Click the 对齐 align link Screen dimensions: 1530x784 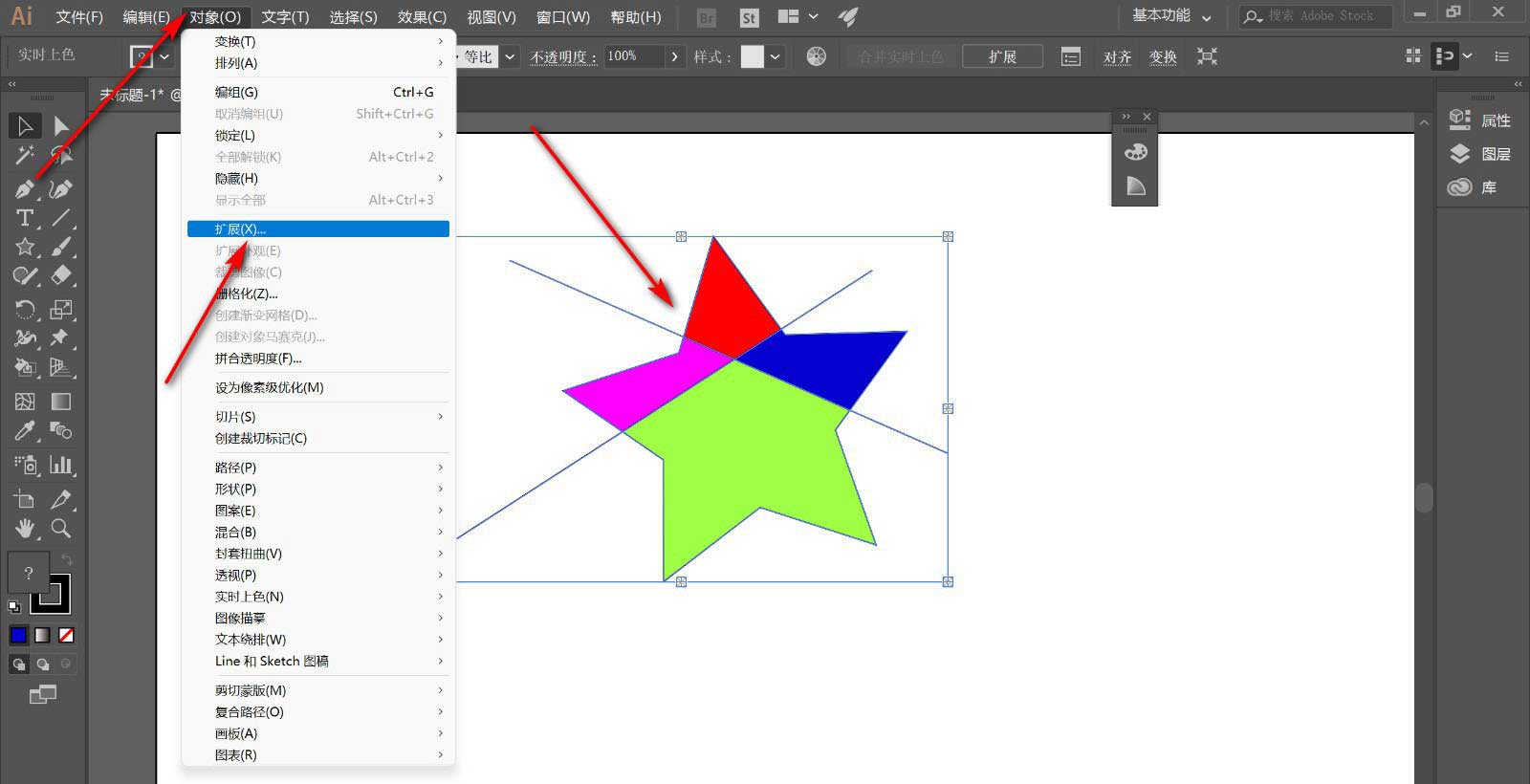[1117, 57]
